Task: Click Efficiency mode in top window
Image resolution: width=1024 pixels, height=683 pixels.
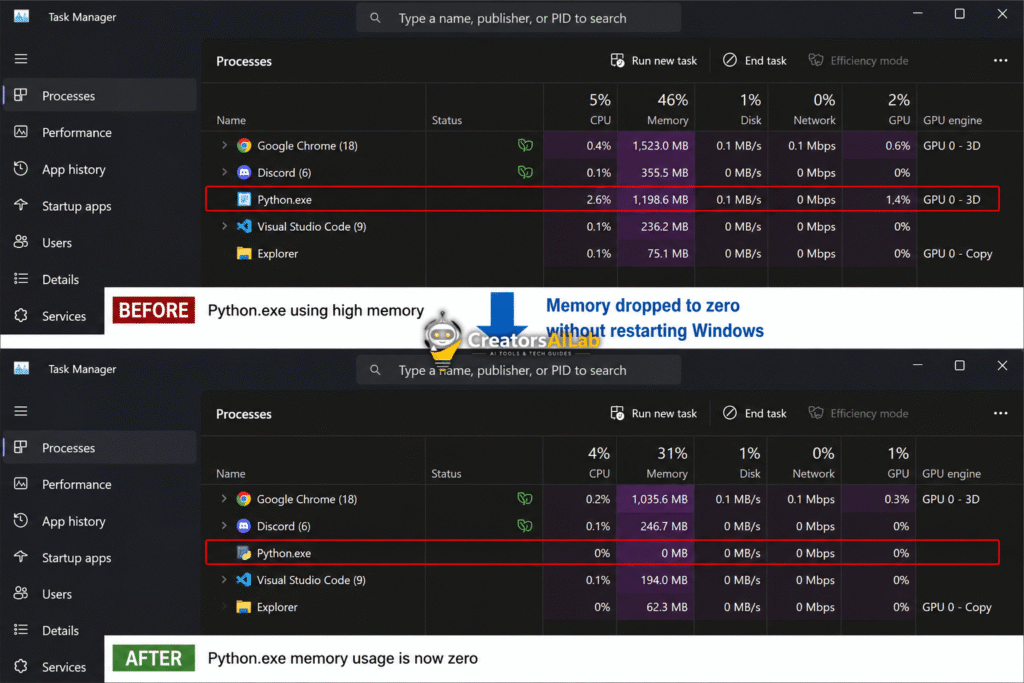Action: [x=858, y=60]
